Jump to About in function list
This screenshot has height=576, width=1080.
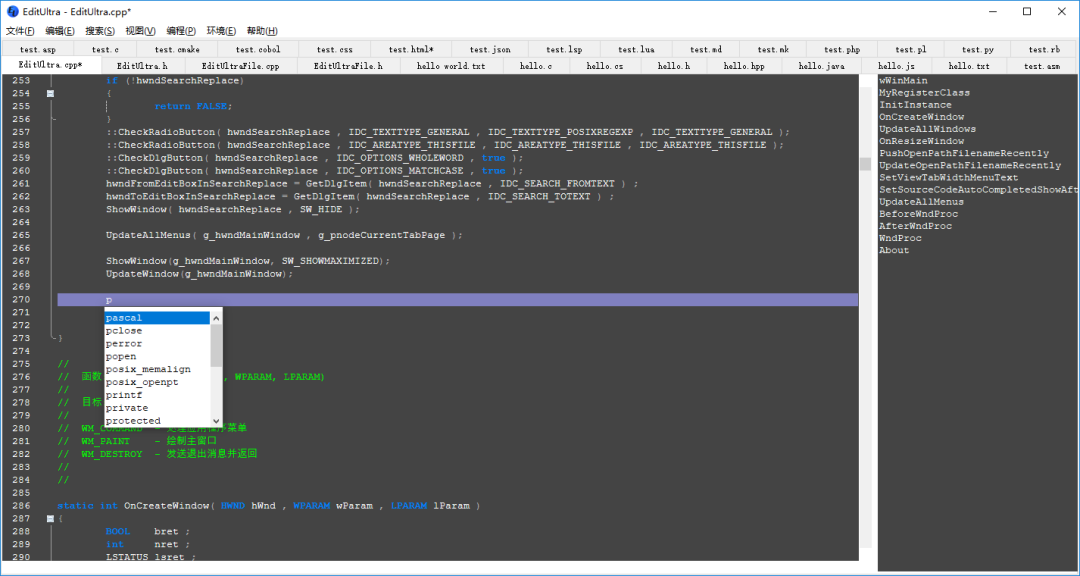click(x=894, y=250)
